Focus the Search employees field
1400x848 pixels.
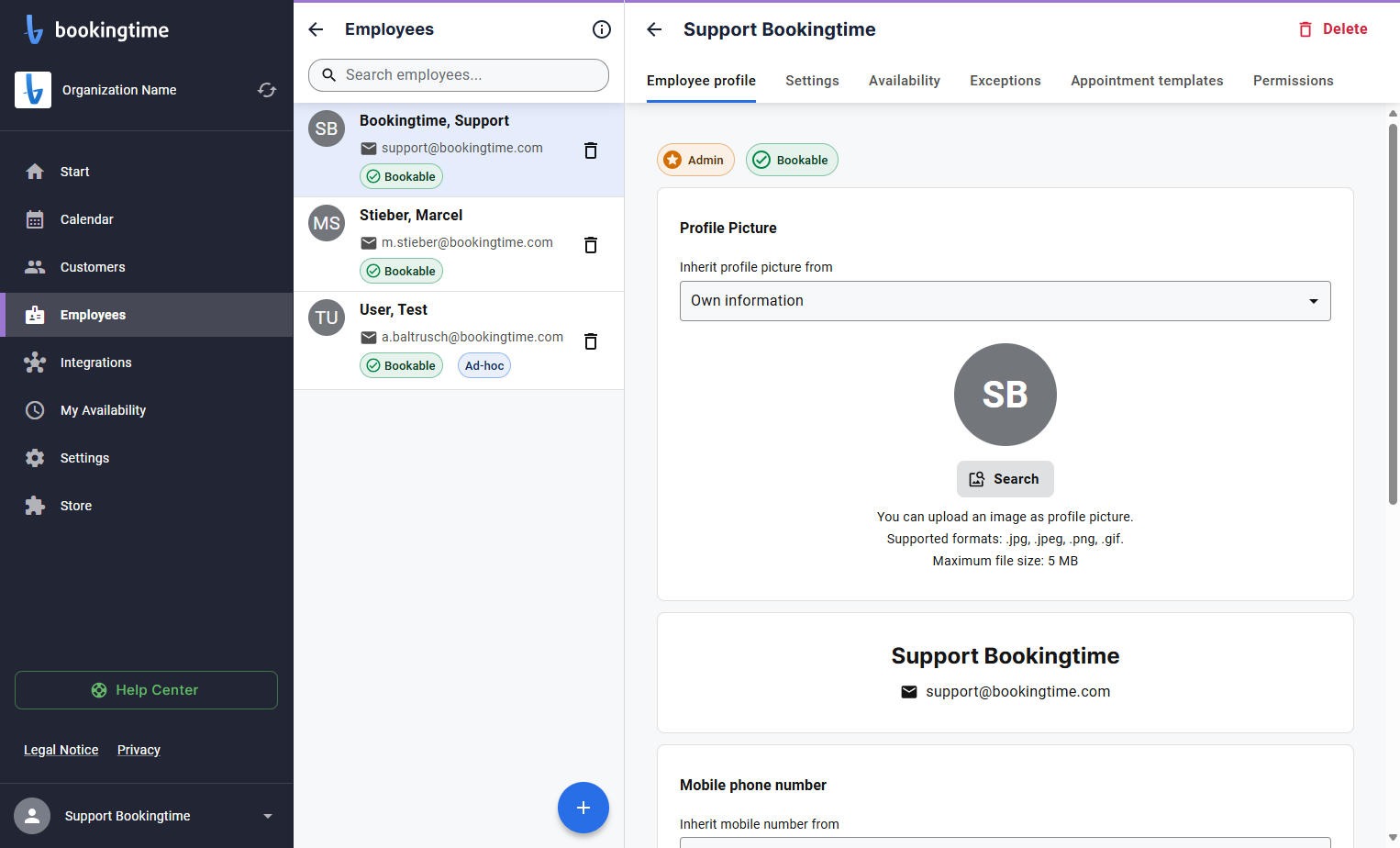459,75
